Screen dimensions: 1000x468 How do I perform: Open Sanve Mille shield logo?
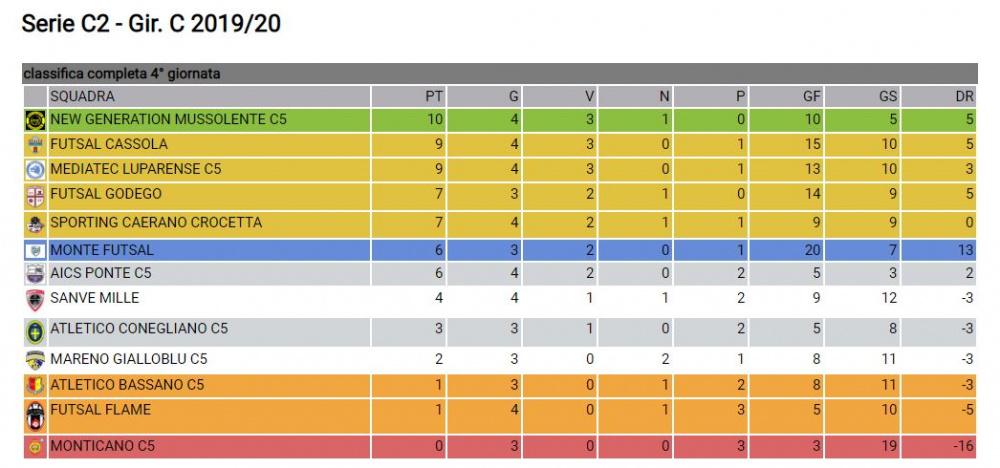35,300
